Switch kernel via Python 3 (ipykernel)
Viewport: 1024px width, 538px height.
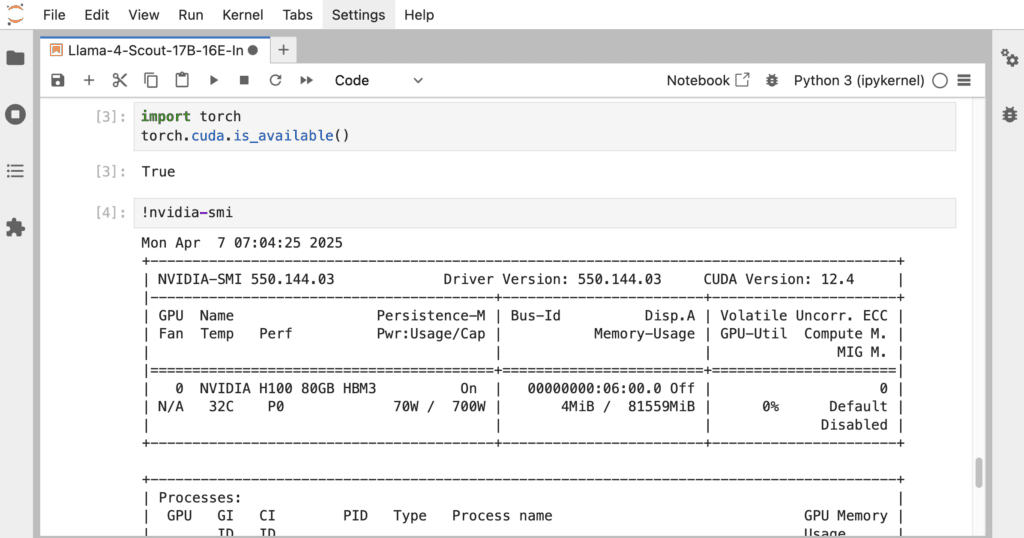tap(859, 80)
